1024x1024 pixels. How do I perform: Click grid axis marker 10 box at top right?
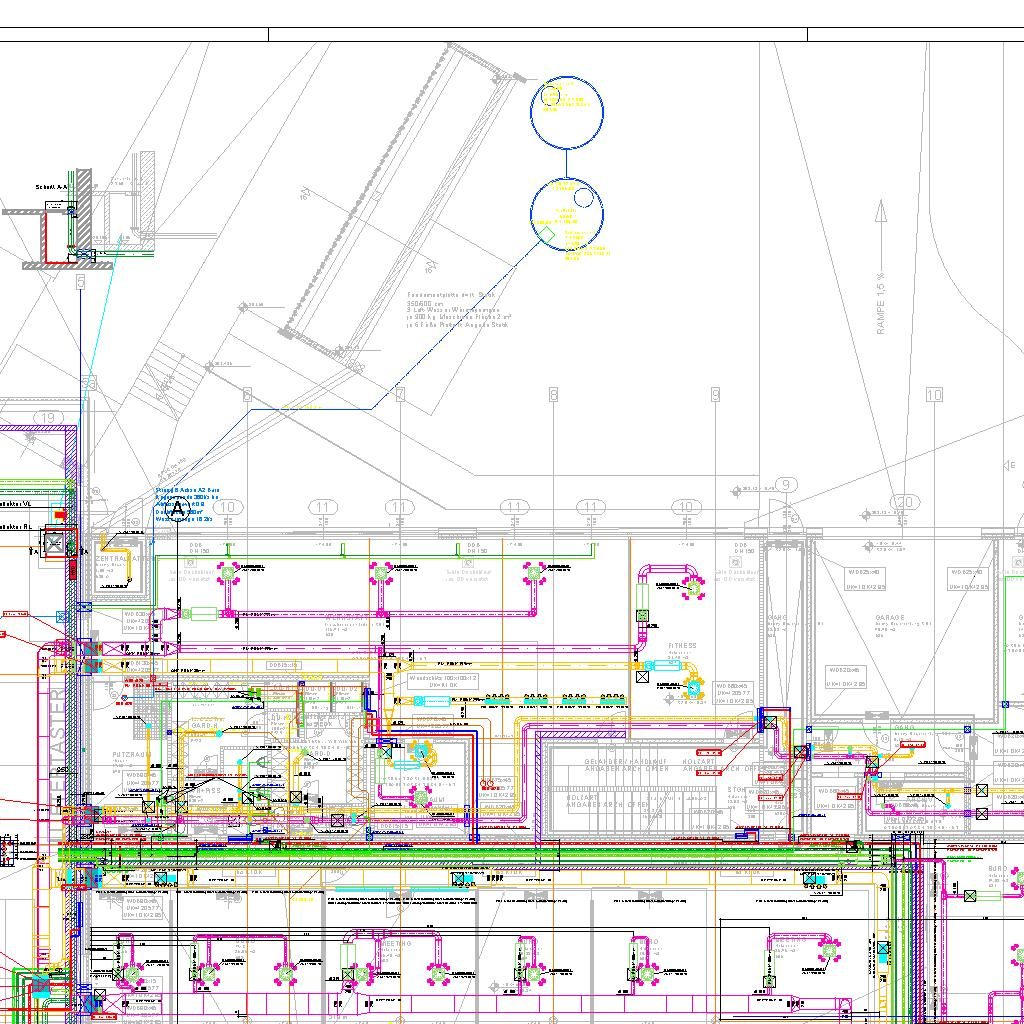coord(934,395)
